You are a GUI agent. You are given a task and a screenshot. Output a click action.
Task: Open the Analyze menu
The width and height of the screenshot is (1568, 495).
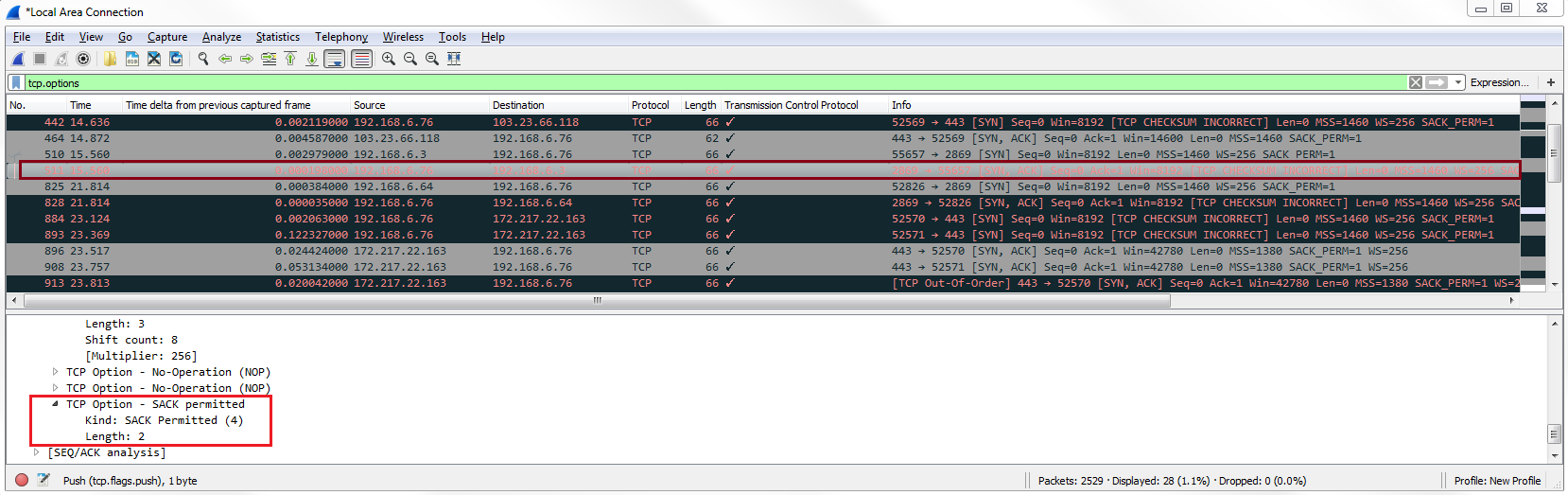tap(221, 37)
